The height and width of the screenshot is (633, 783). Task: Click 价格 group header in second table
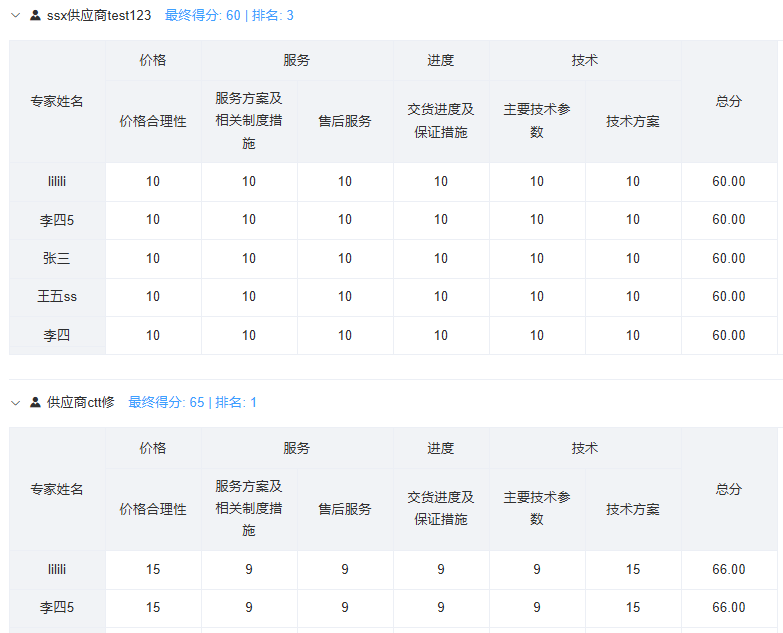point(153,448)
